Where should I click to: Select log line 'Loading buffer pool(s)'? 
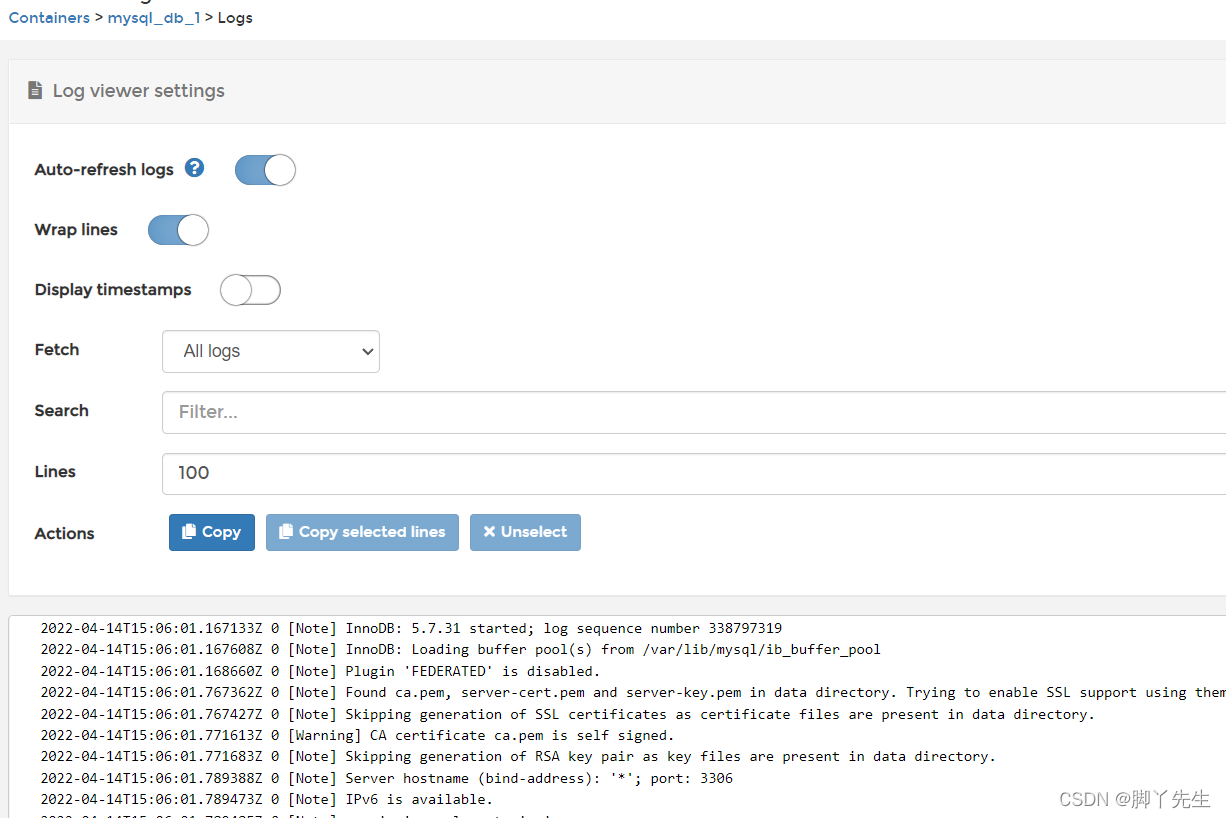[460, 649]
